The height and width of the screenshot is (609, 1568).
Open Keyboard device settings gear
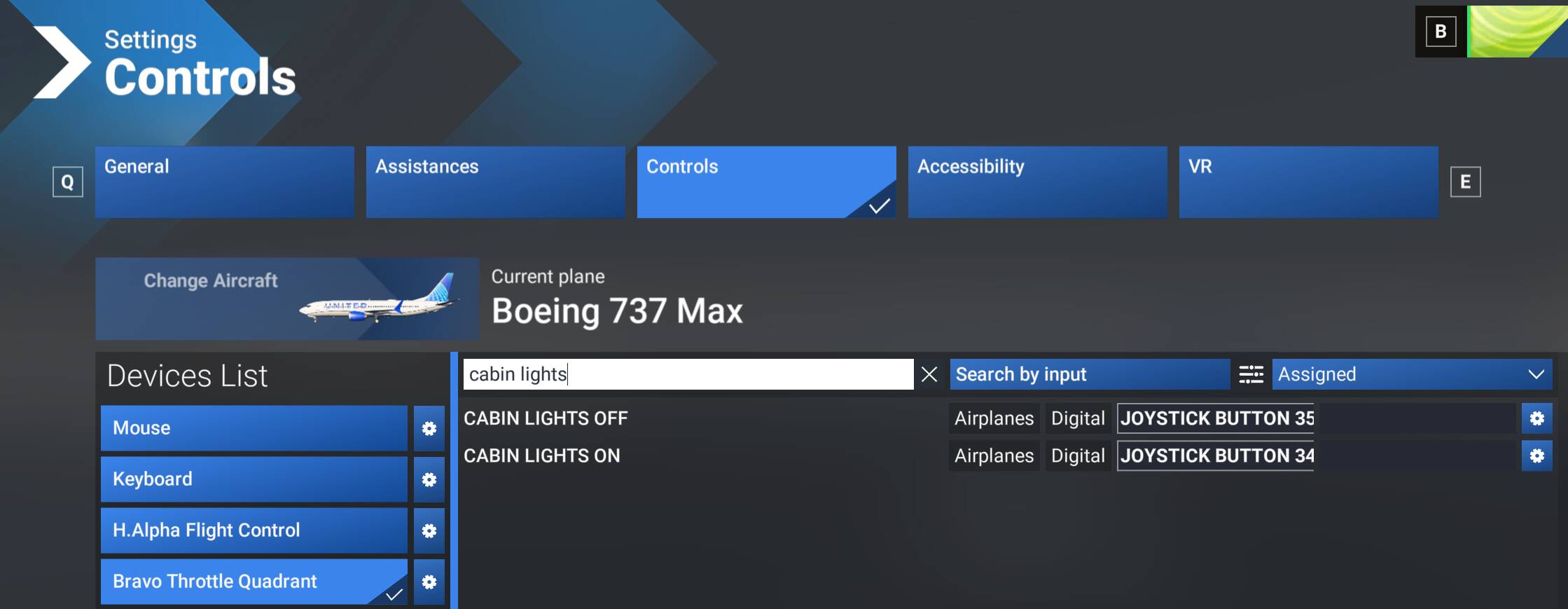pos(429,479)
